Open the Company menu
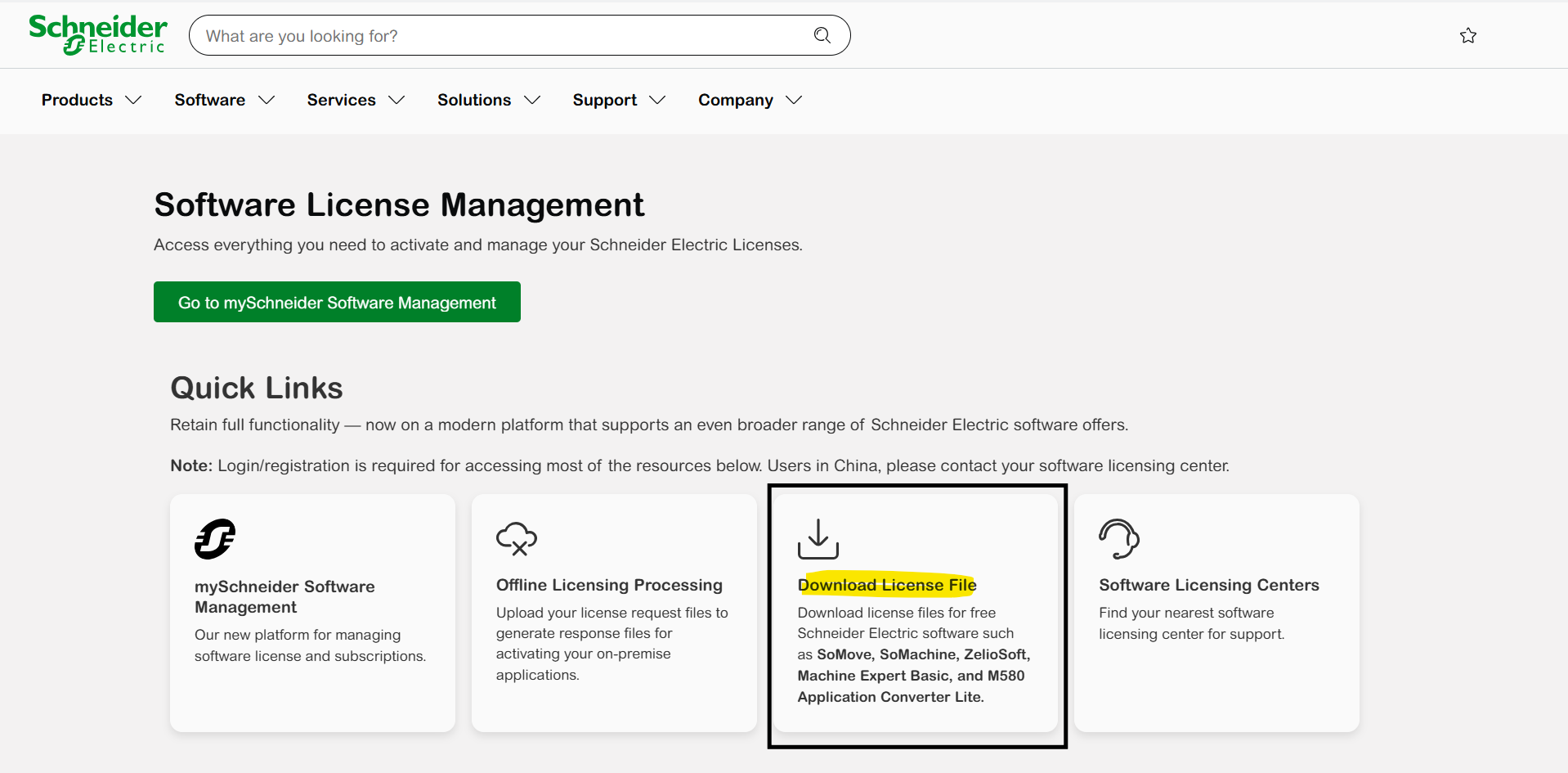 [x=735, y=100]
